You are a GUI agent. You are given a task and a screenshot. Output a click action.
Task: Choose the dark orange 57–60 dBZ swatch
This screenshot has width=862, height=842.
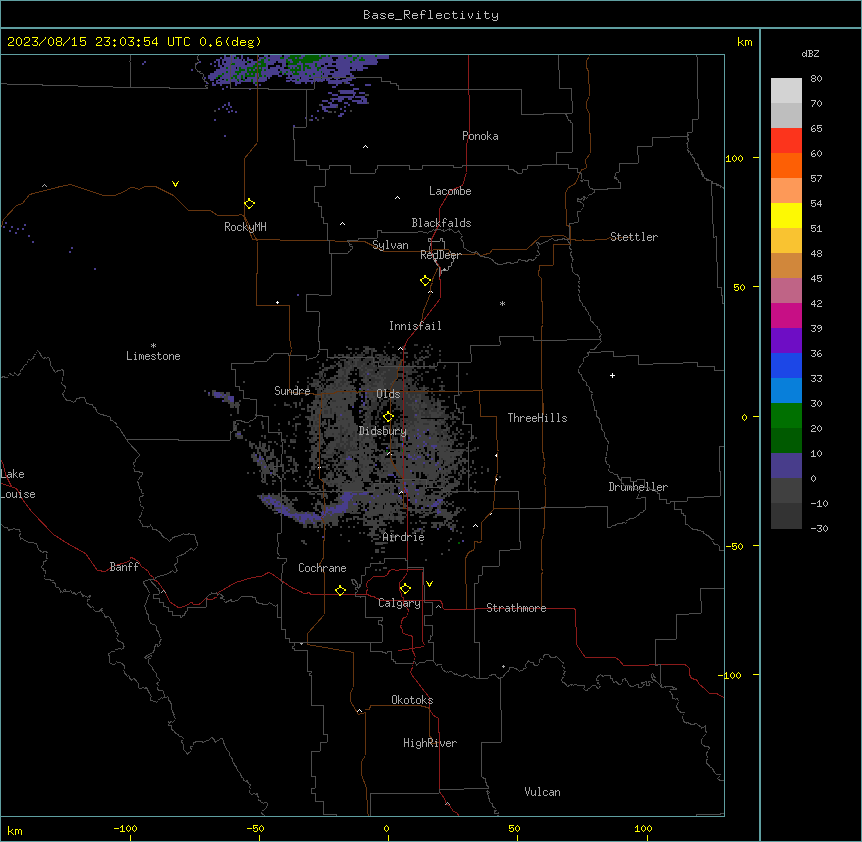tap(786, 165)
